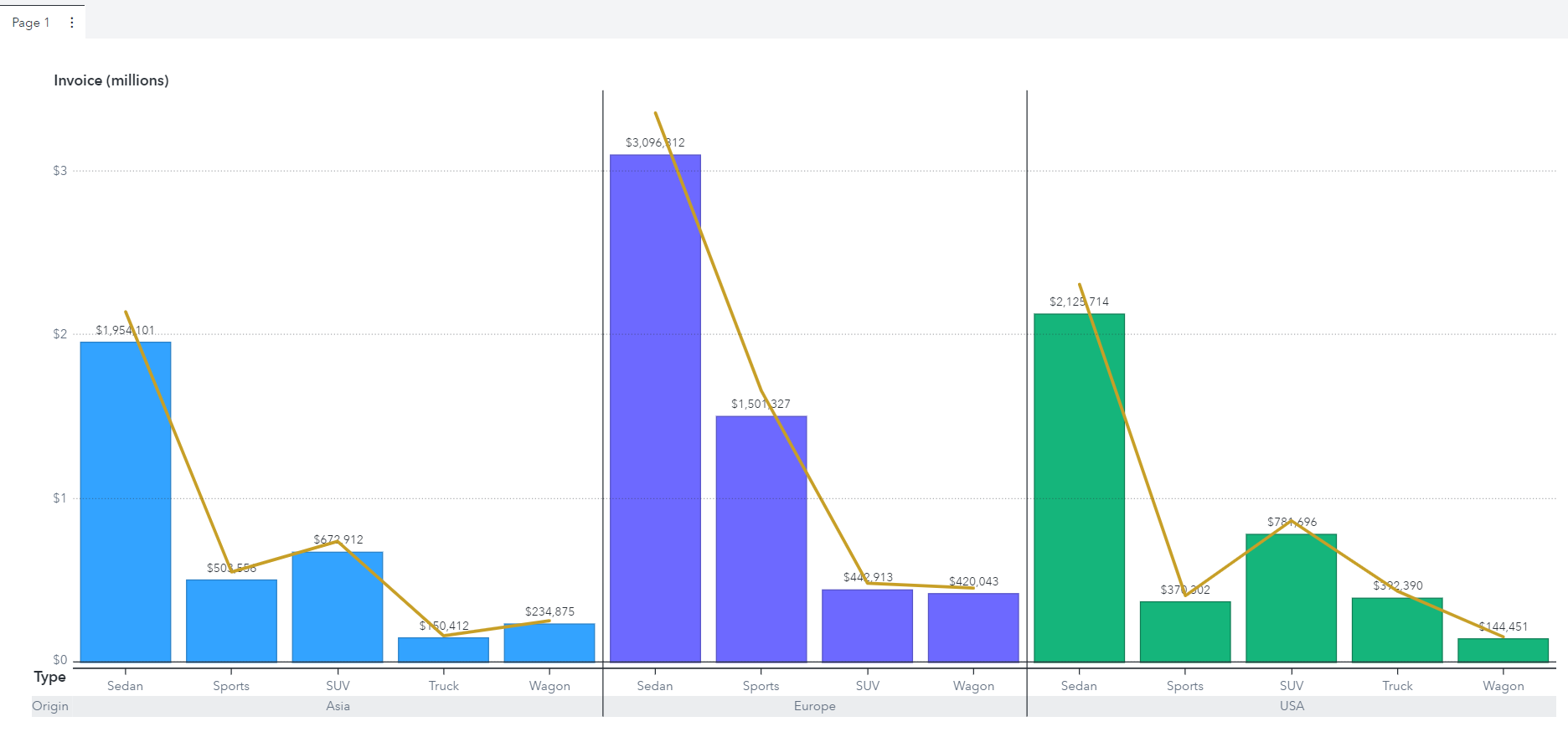Select the USA Truck bar
The width and height of the screenshot is (1568, 732).
tap(1397, 630)
